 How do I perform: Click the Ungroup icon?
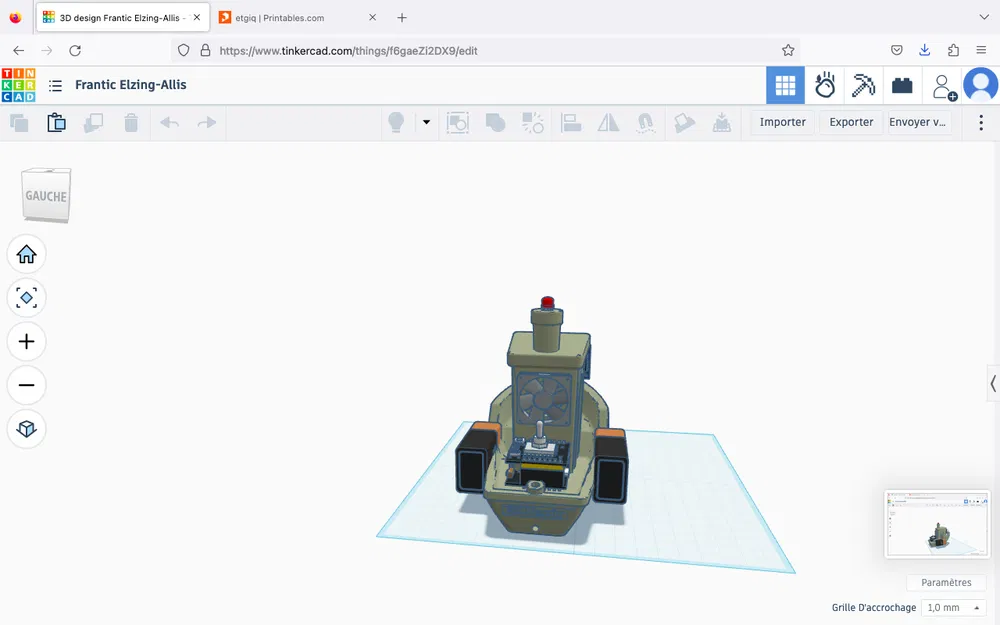(531, 122)
